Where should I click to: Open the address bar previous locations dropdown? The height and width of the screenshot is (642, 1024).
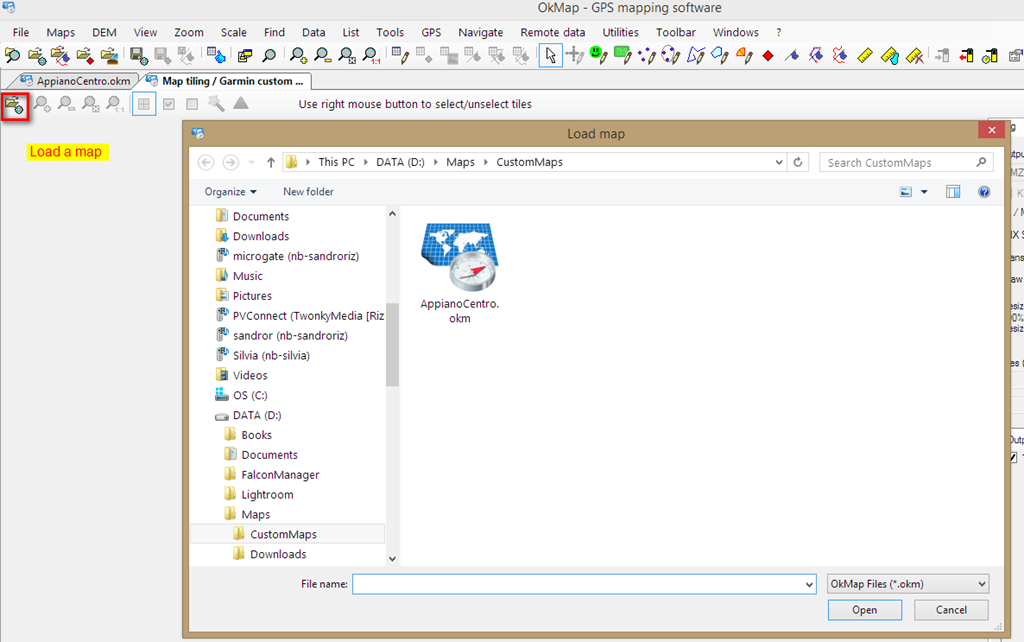click(778, 162)
